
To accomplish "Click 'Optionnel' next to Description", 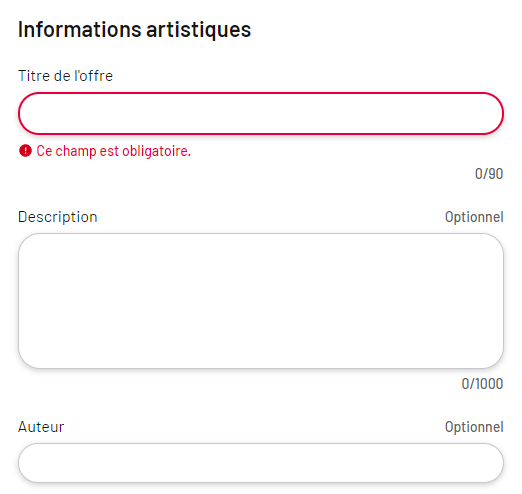I will [x=474, y=217].
